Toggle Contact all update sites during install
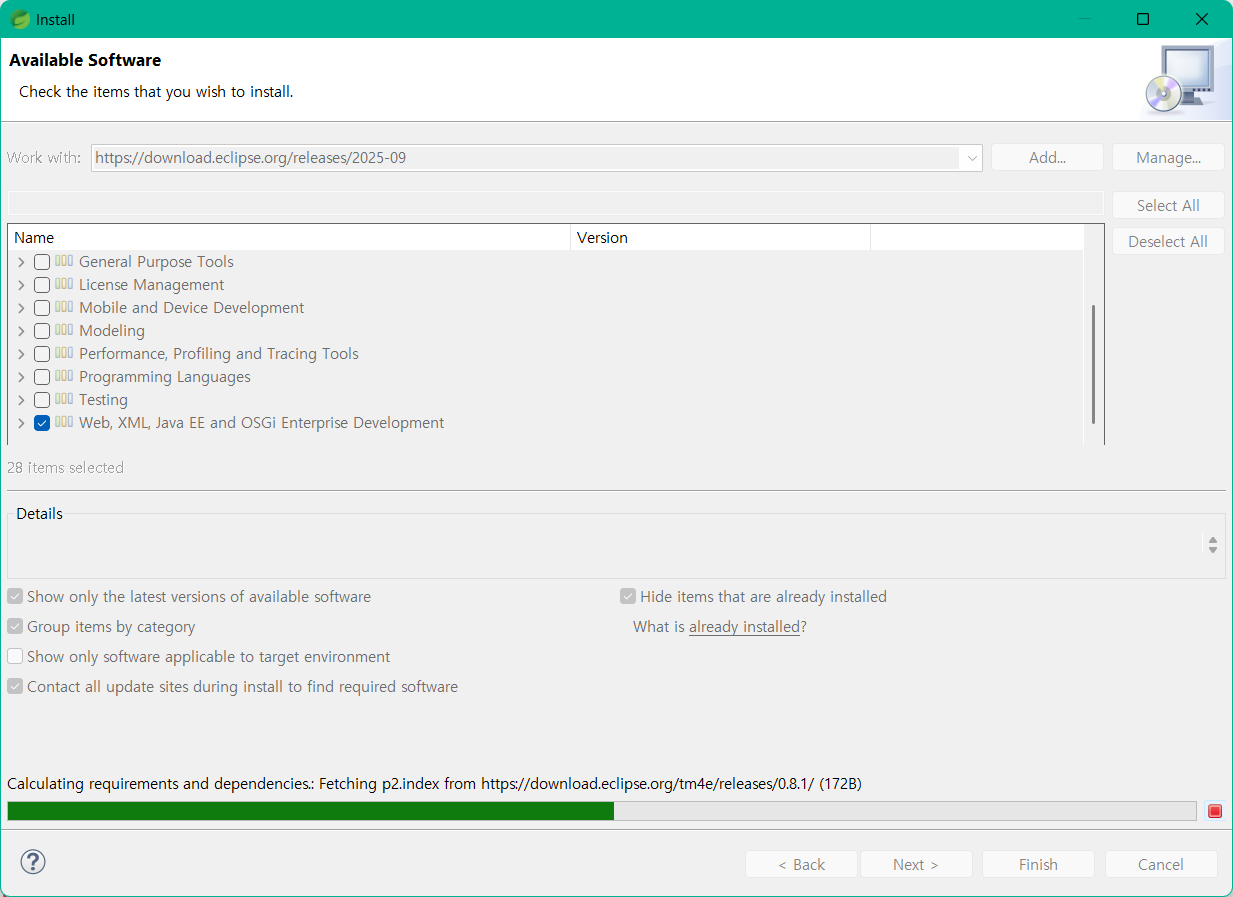This screenshot has width=1233, height=897. pyautogui.click(x=15, y=687)
